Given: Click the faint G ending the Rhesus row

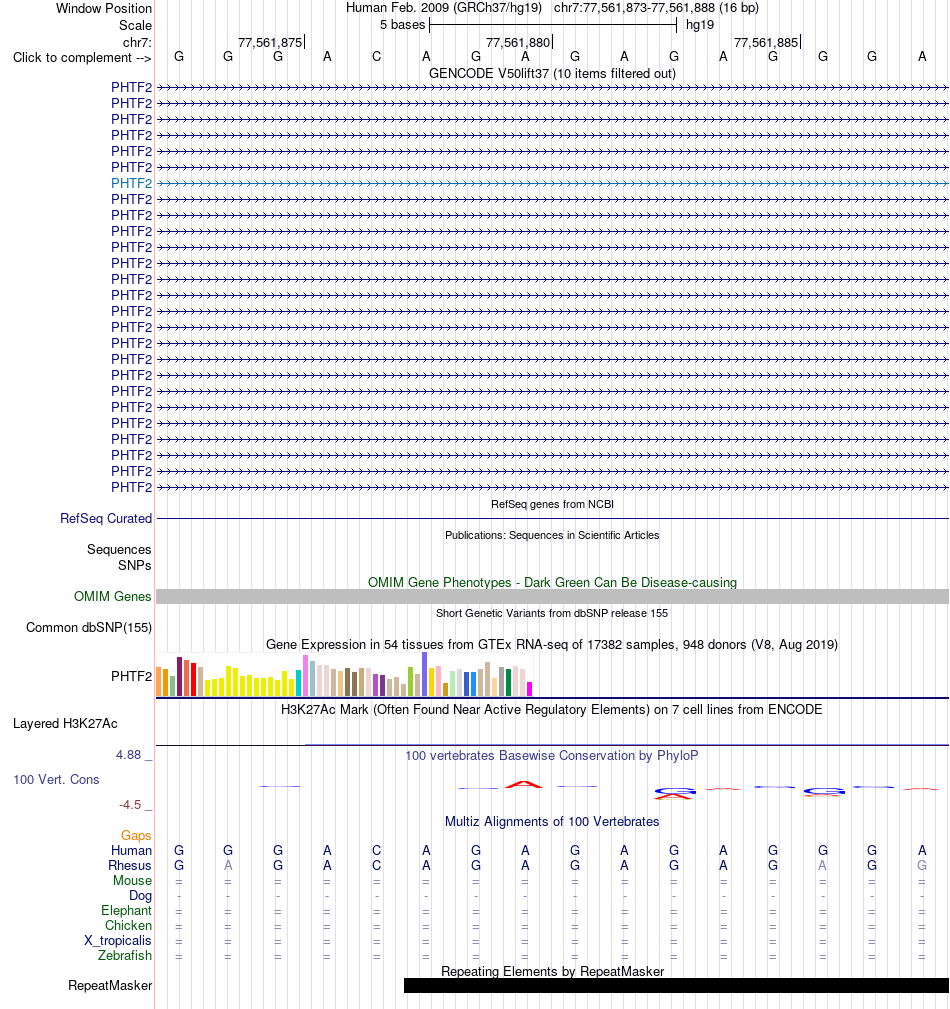Looking at the screenshot, I should click(x=922, y=866).
